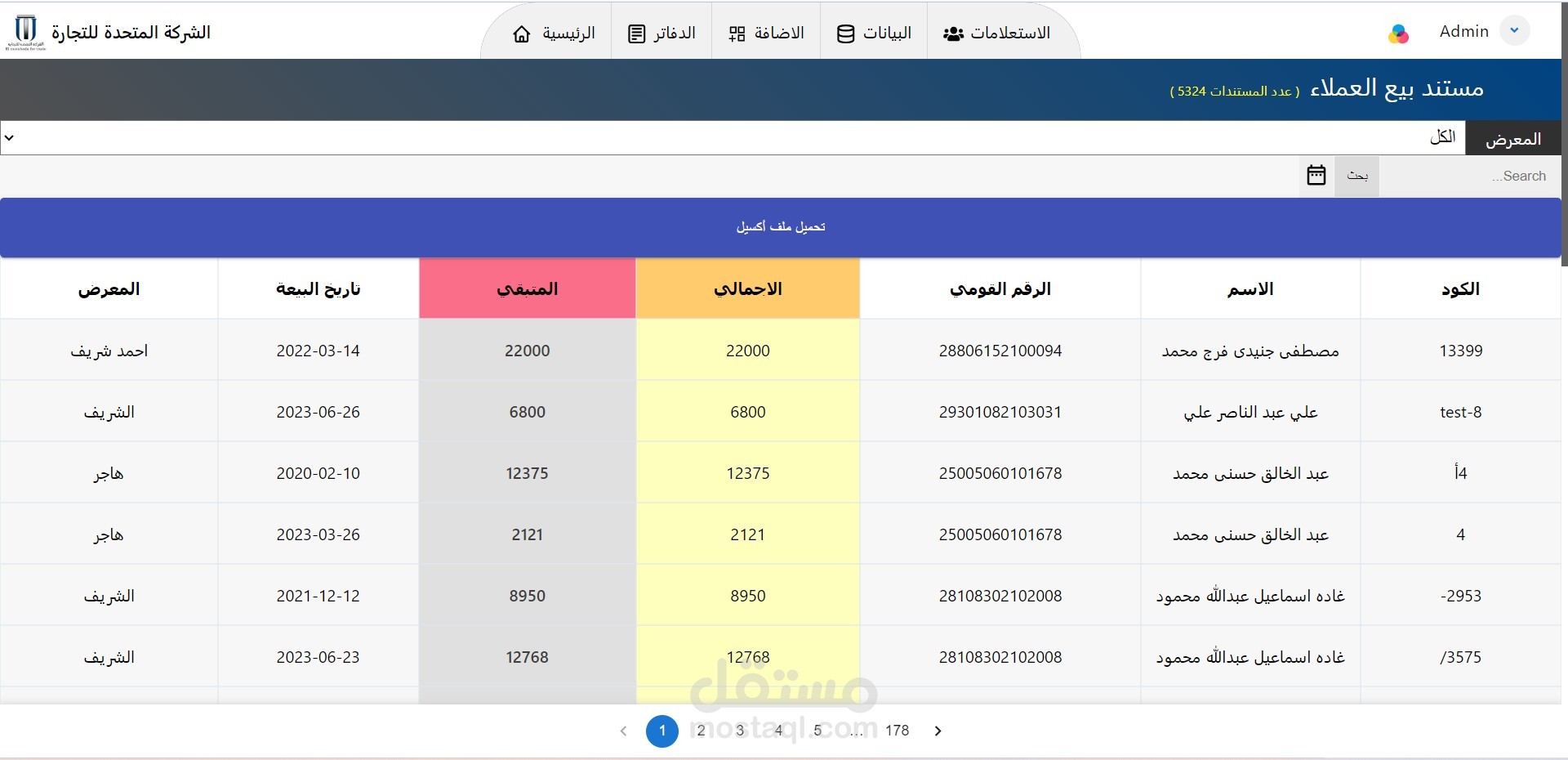Viewport: 1568px width, 760px height.
Task: Click the الاجمالى column header
Action: pos(748,289)
